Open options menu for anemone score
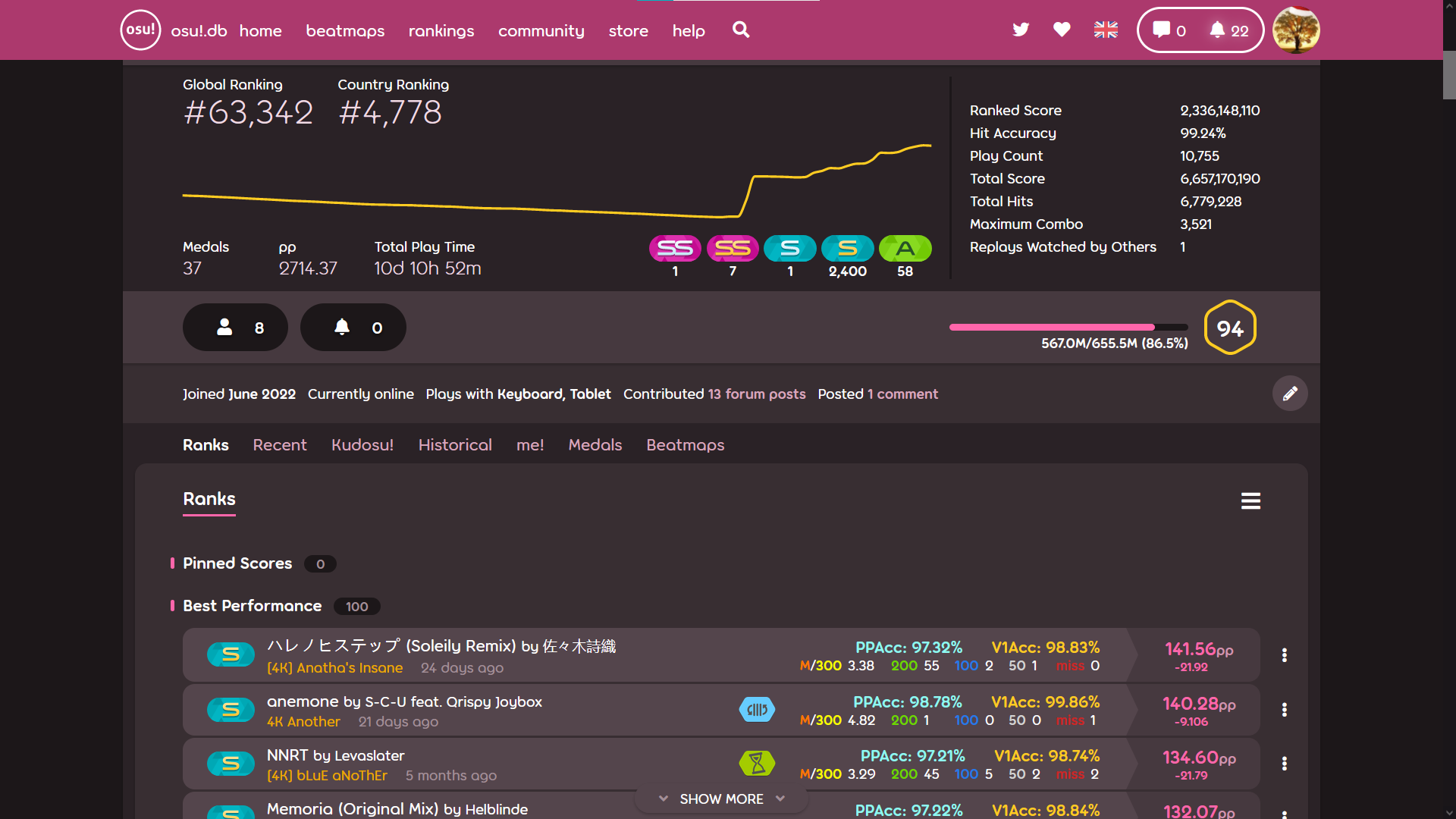 coord(1284,710)
